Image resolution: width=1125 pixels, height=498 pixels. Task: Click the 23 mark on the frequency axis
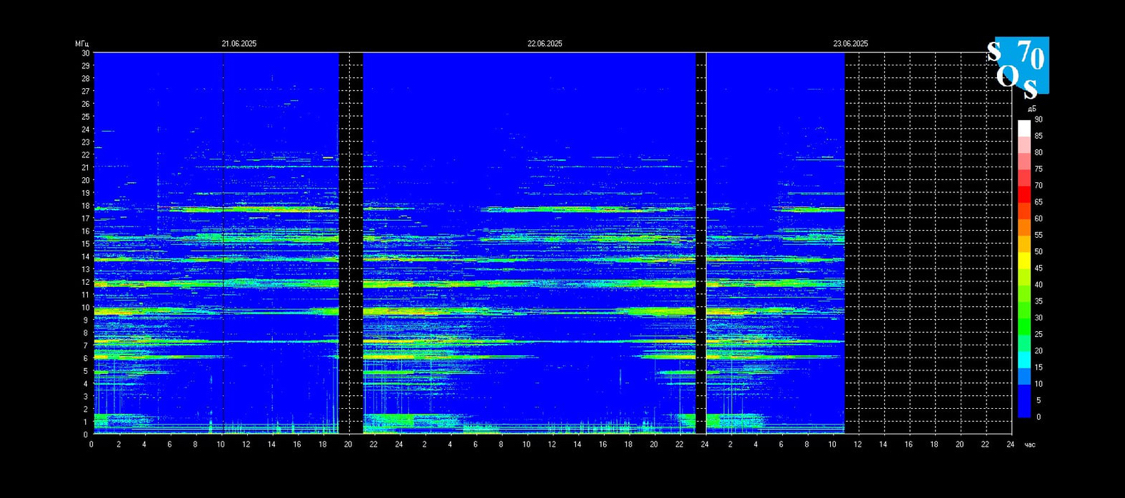(85, 142)
